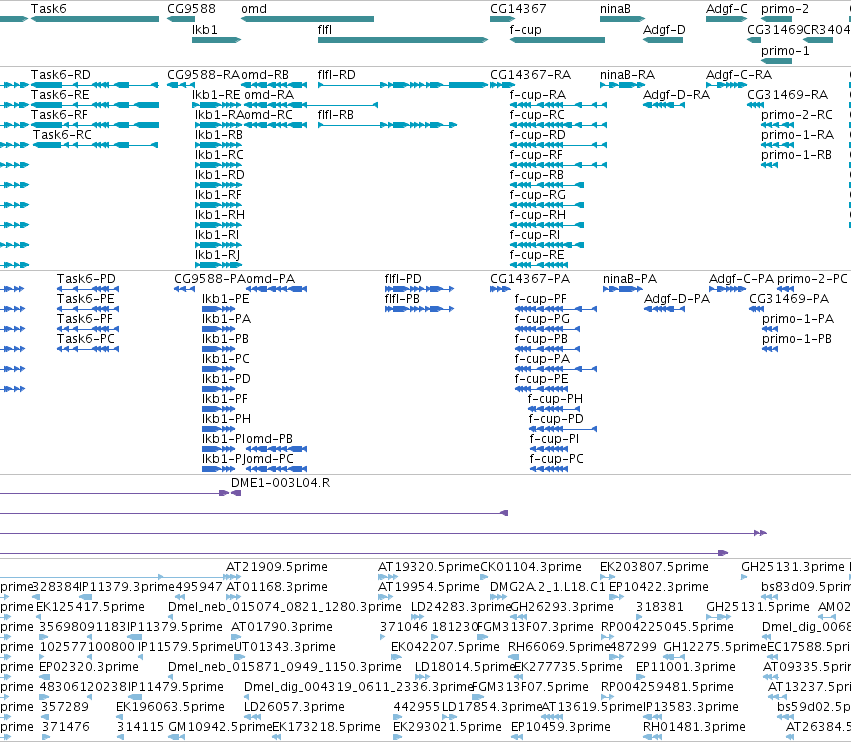Click protein omd-PA

click(x=276, y=289)
